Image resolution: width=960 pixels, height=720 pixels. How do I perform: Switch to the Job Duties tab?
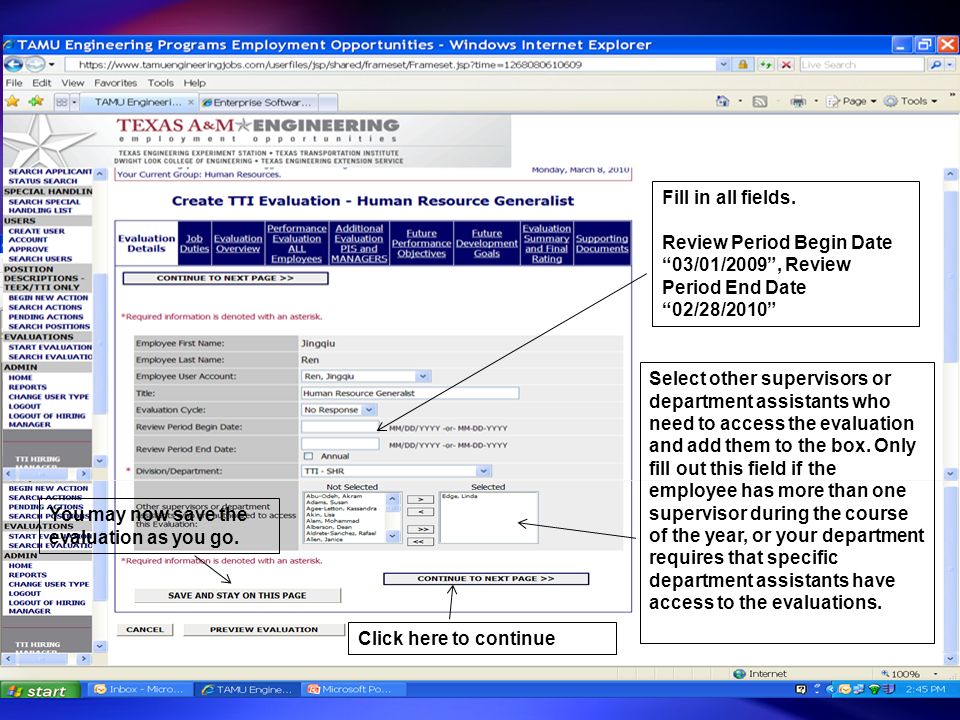tap(194, 243)
